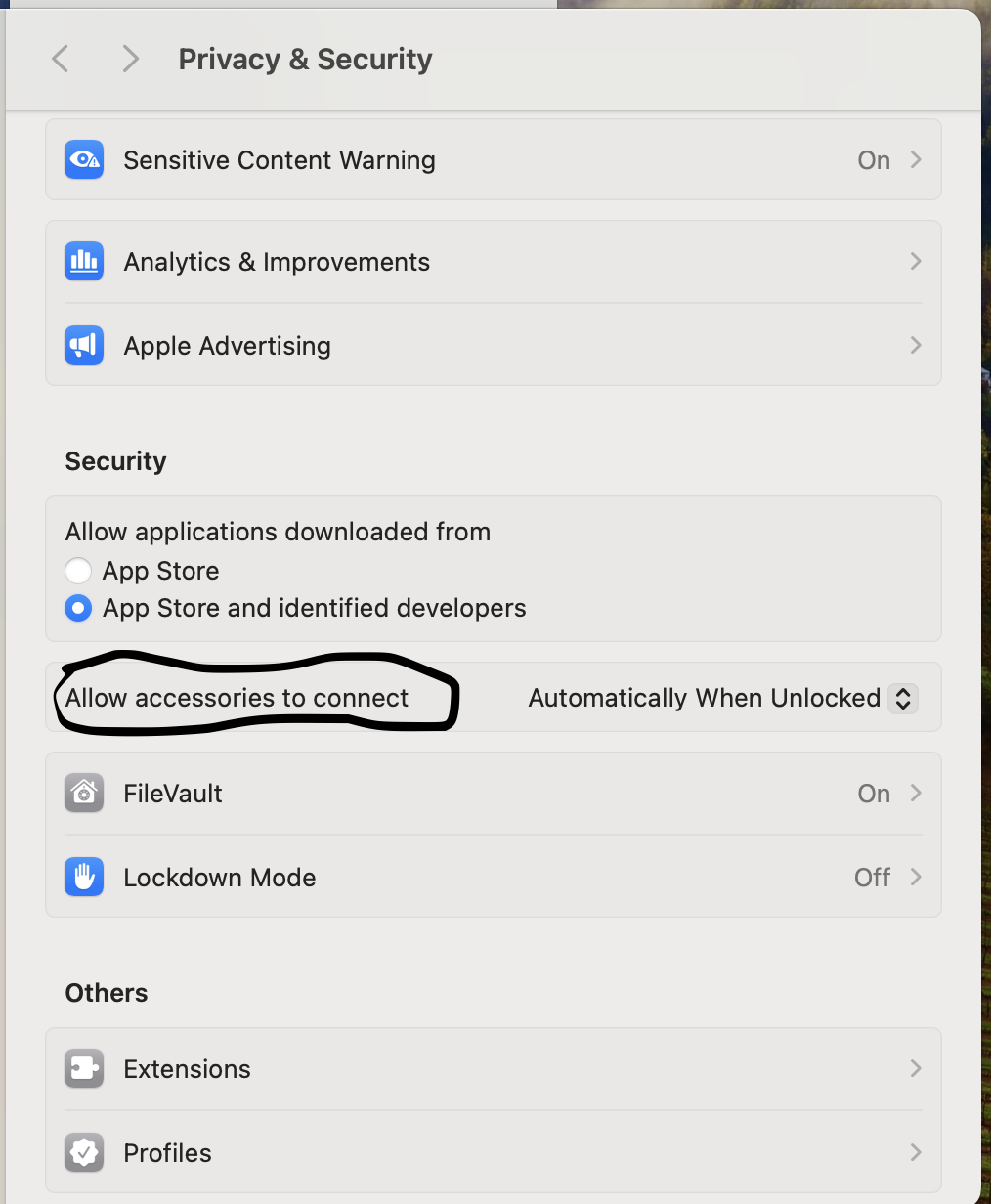Select App Store and identified developers radio

coord(78,608)
